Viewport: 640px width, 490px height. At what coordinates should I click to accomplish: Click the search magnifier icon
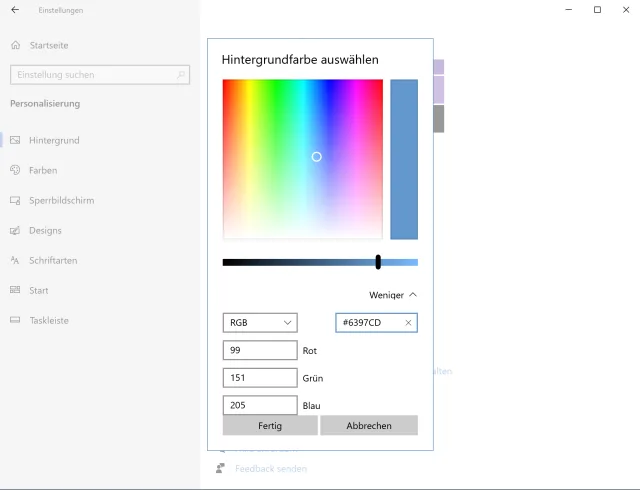pos(181,75)
